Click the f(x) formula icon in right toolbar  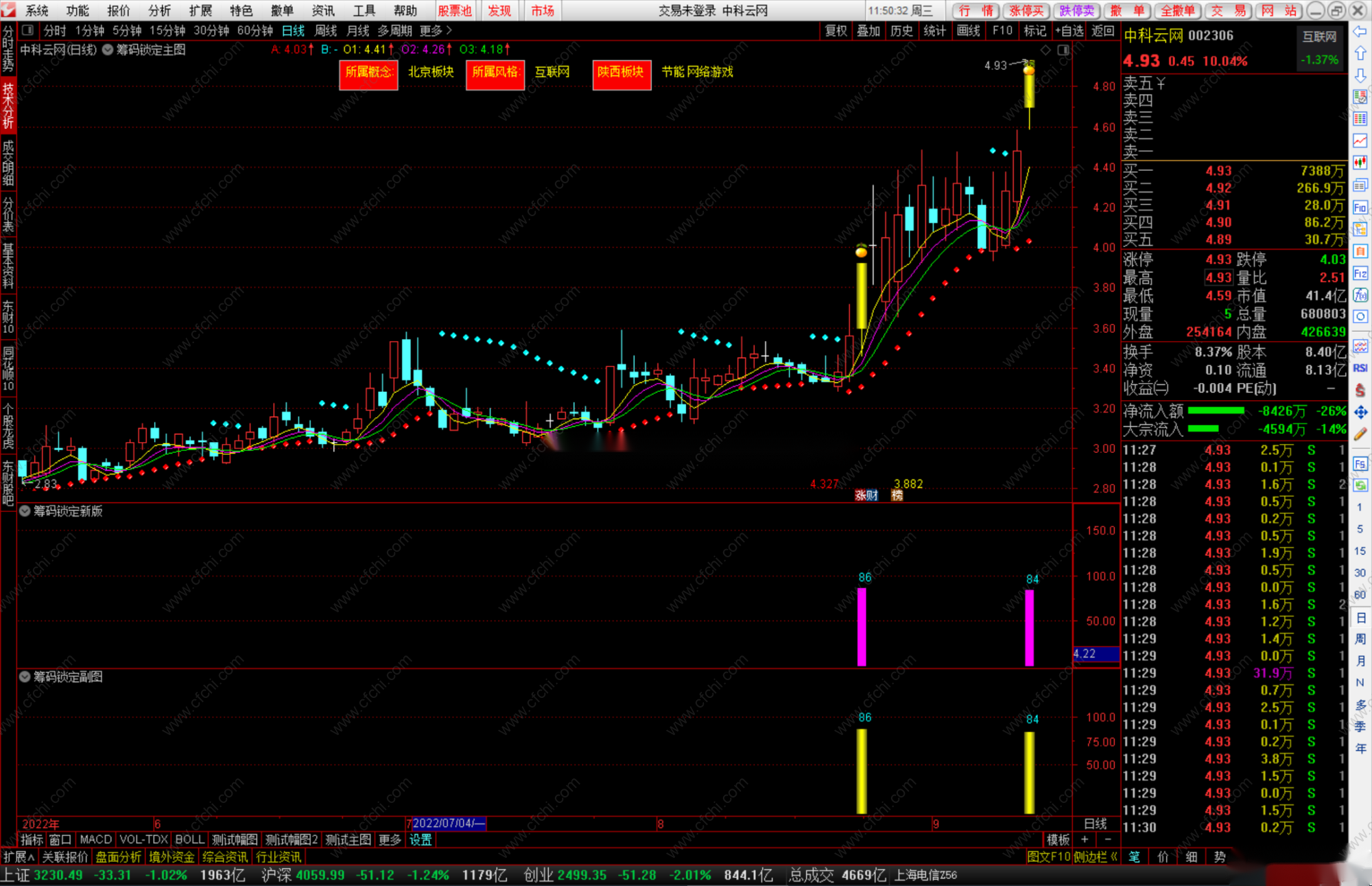[x=1360, y=295]
